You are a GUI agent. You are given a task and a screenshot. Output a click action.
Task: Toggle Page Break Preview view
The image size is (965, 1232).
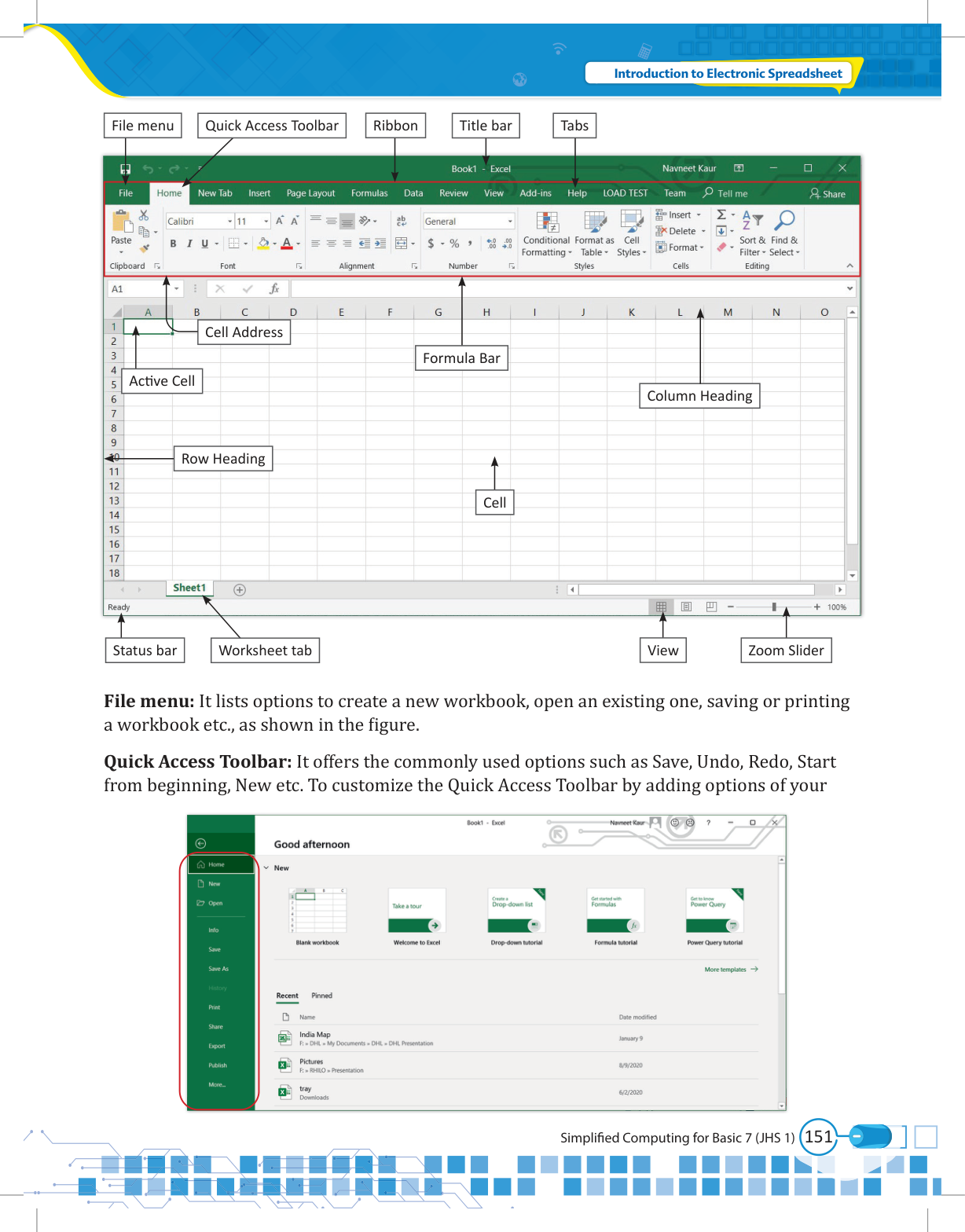point(711,607)
